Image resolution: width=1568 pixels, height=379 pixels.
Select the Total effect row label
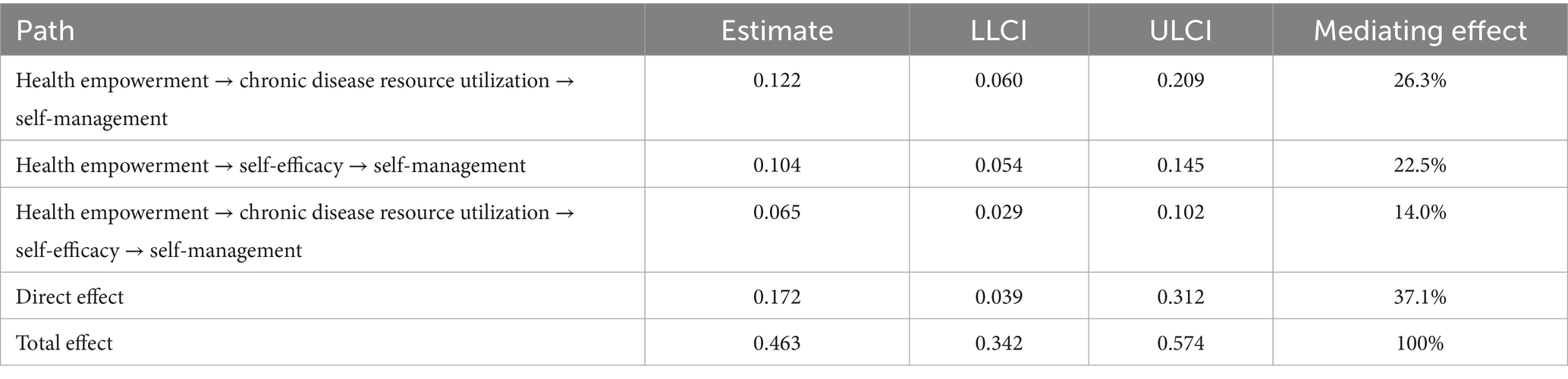tap(64, 343)
